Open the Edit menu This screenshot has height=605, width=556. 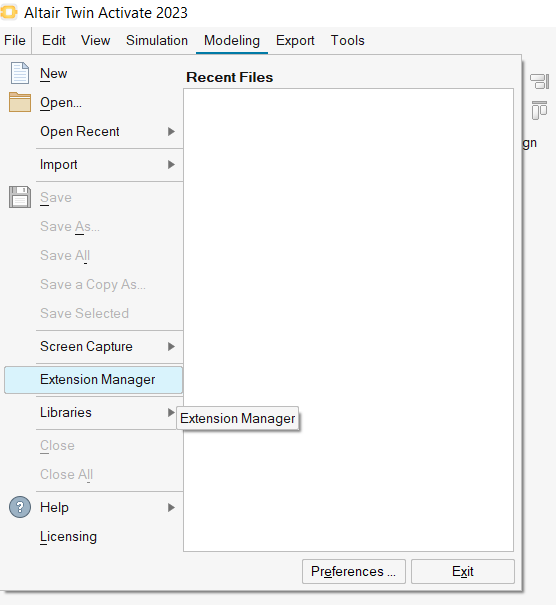pos(54,40)
